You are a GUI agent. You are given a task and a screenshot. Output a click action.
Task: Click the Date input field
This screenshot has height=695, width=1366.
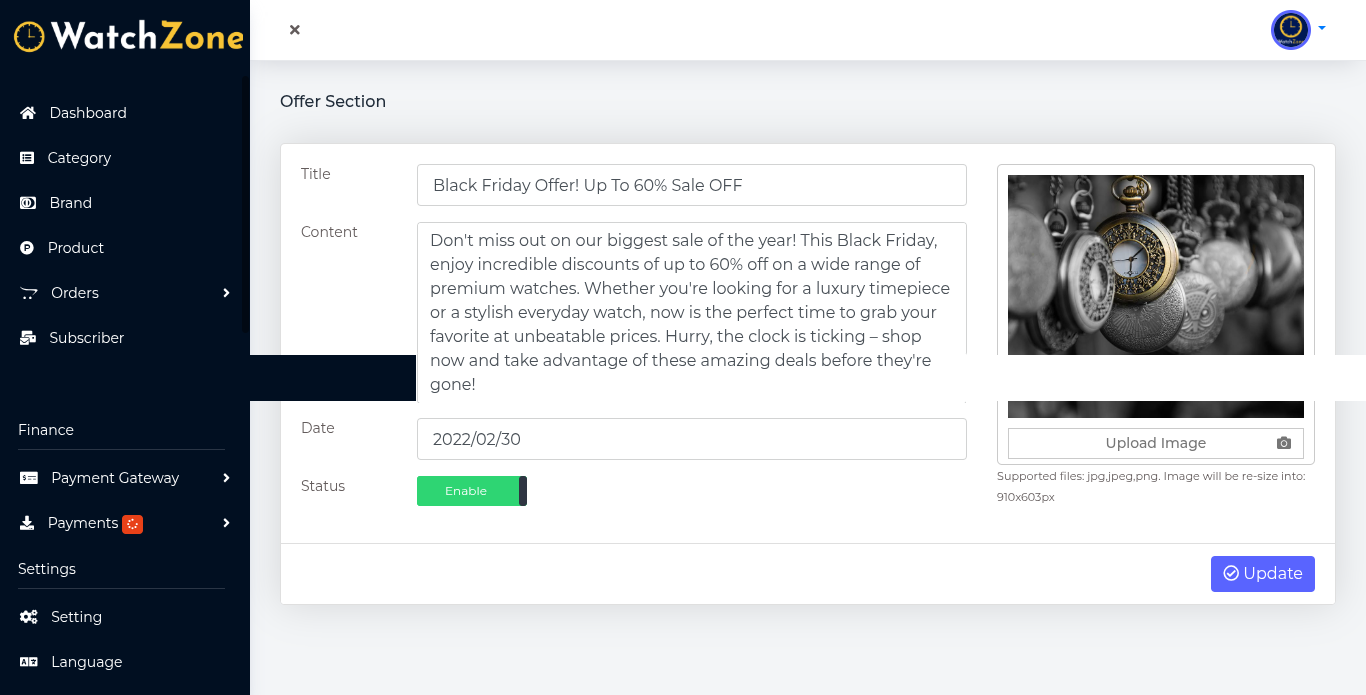click(691, 439)
